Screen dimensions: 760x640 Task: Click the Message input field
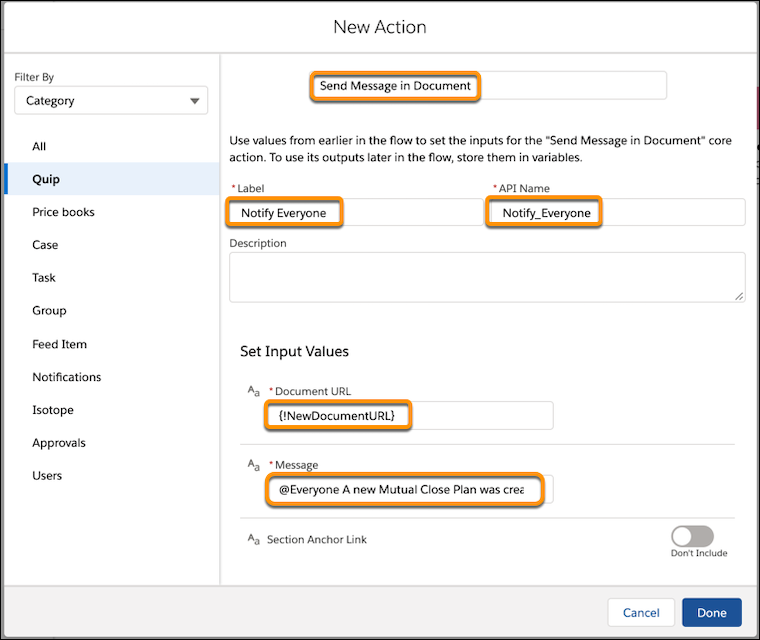(410, 489)
